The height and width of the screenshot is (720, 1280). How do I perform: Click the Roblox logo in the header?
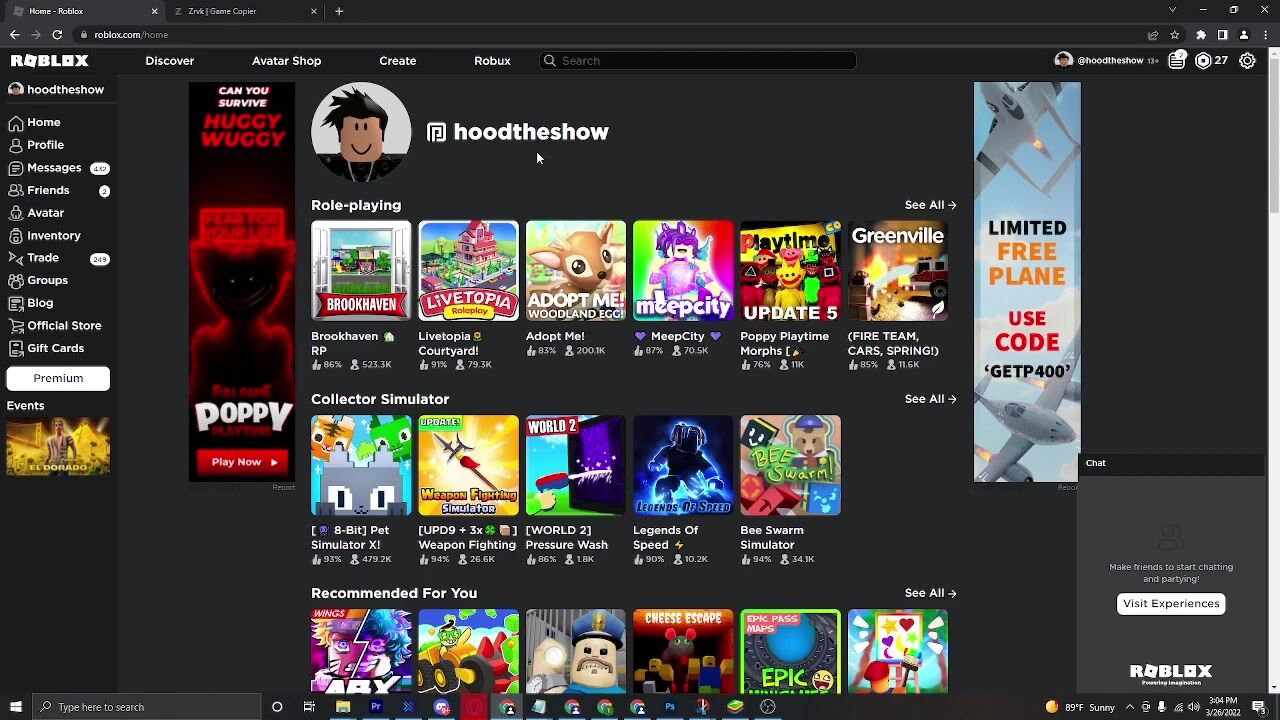click(x=50, y=61)
